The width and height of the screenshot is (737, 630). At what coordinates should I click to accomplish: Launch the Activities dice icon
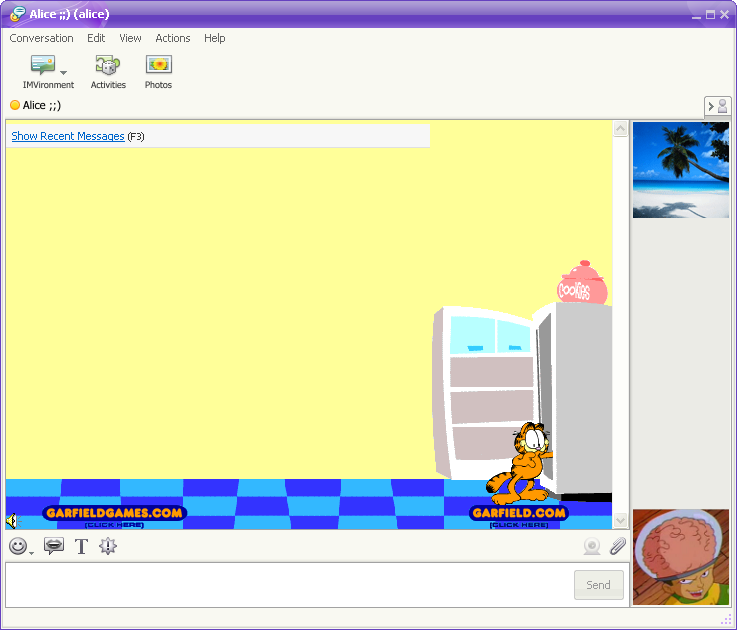pyautogui.click(x=108, y=66)
